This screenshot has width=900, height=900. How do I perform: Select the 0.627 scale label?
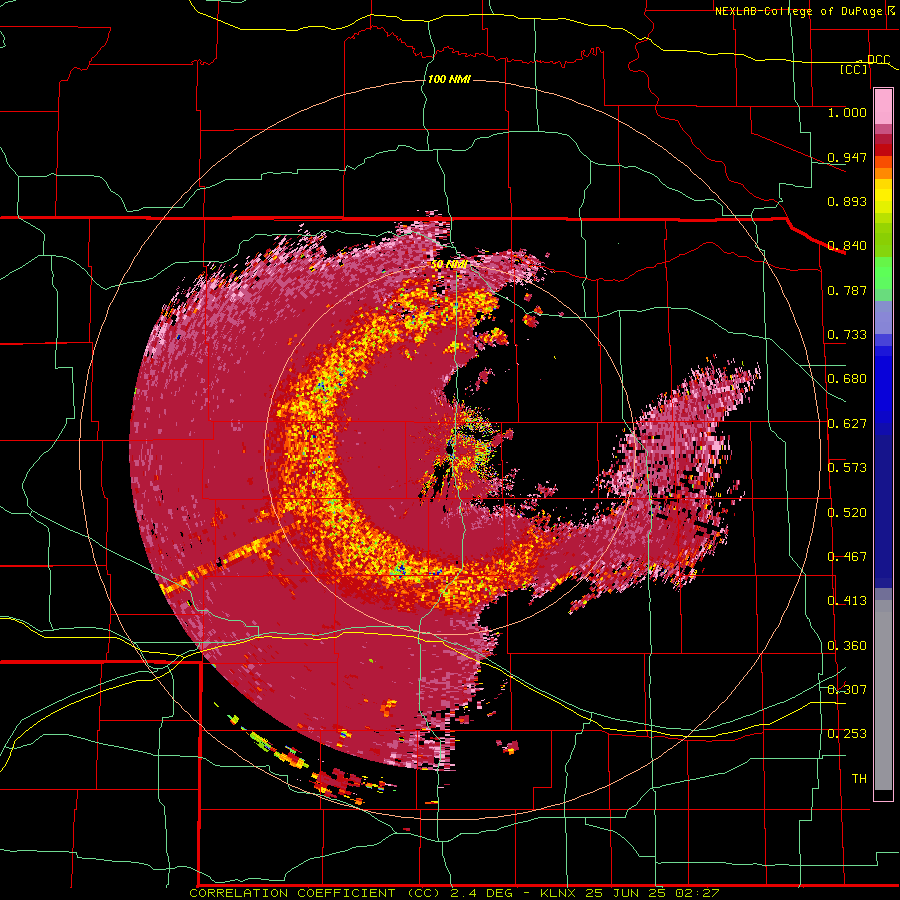(847, 424)
